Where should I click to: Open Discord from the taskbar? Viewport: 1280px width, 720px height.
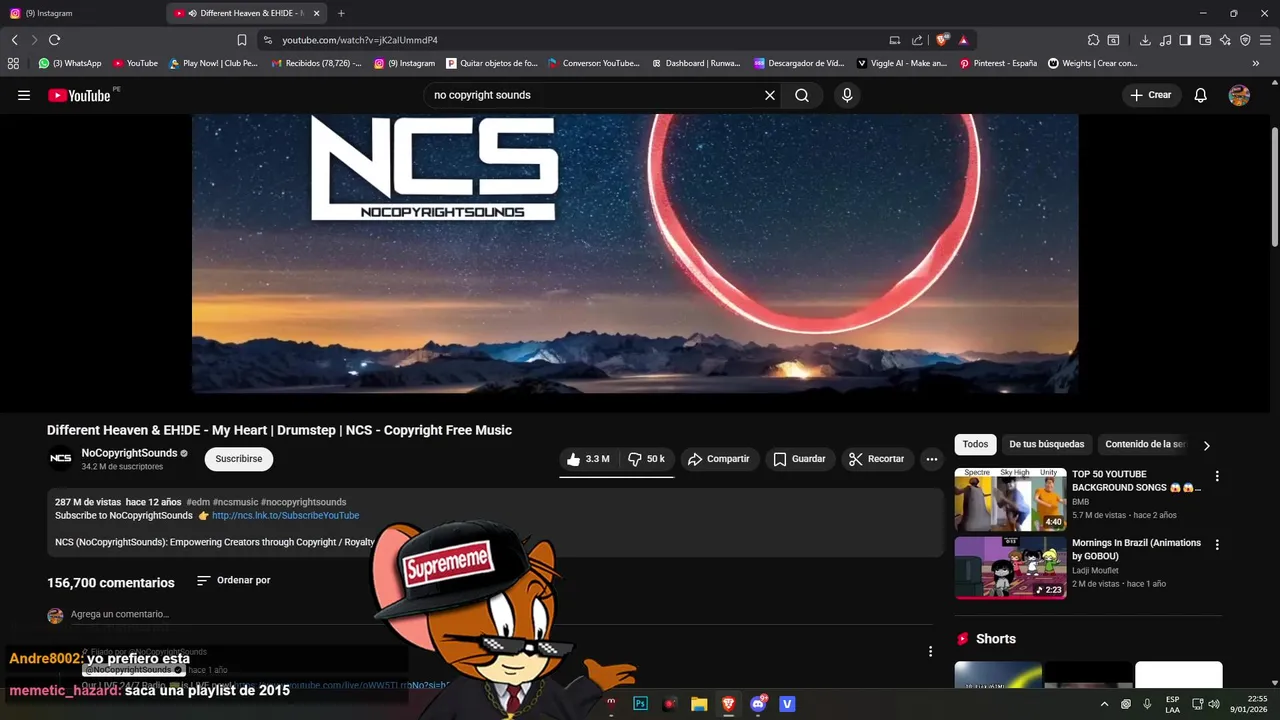pos(758,704)
